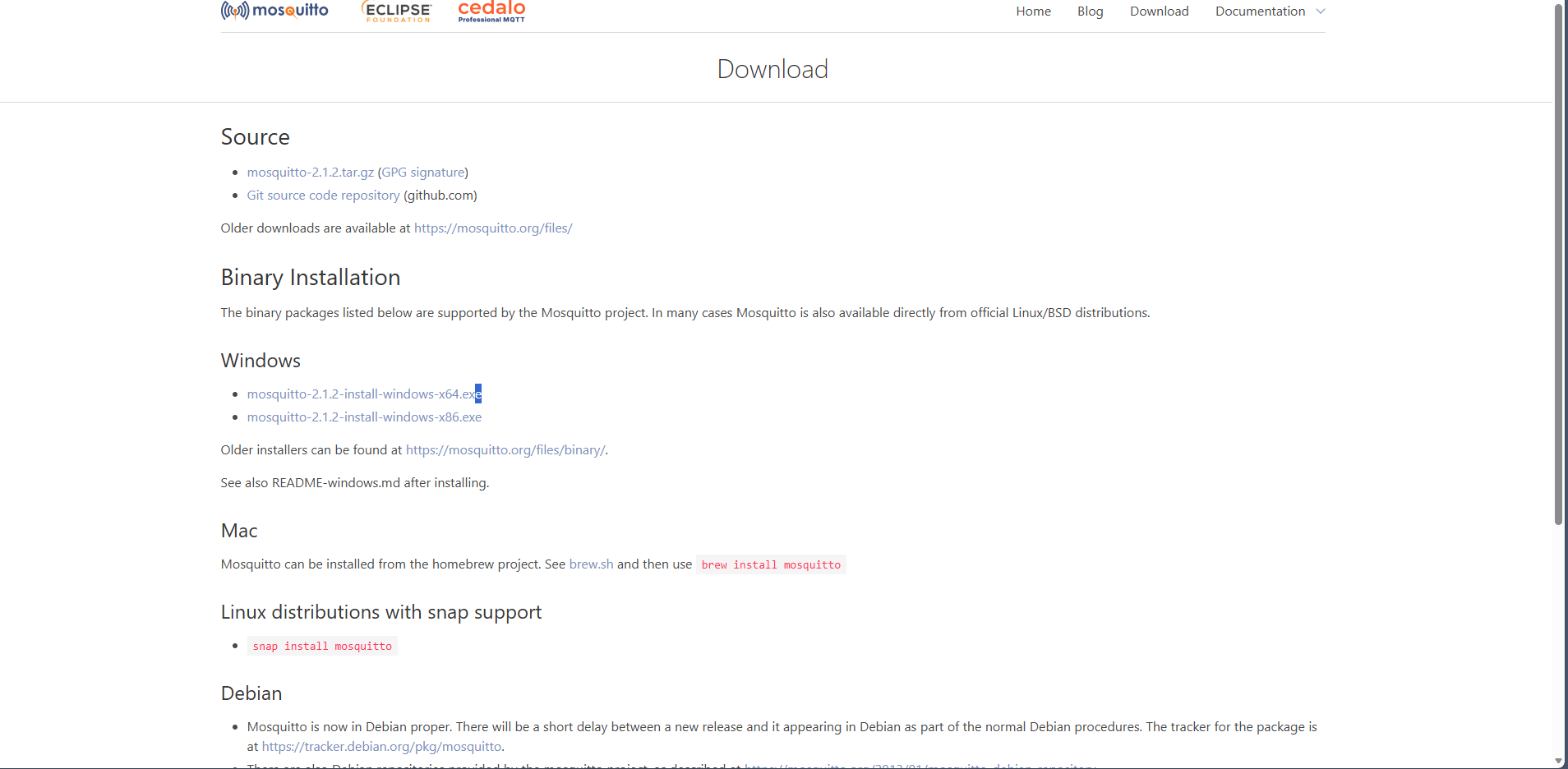Screen dimensions: 1568x769
Task: Click the 'Mac' section heading
Action: [x=239, y=531]
